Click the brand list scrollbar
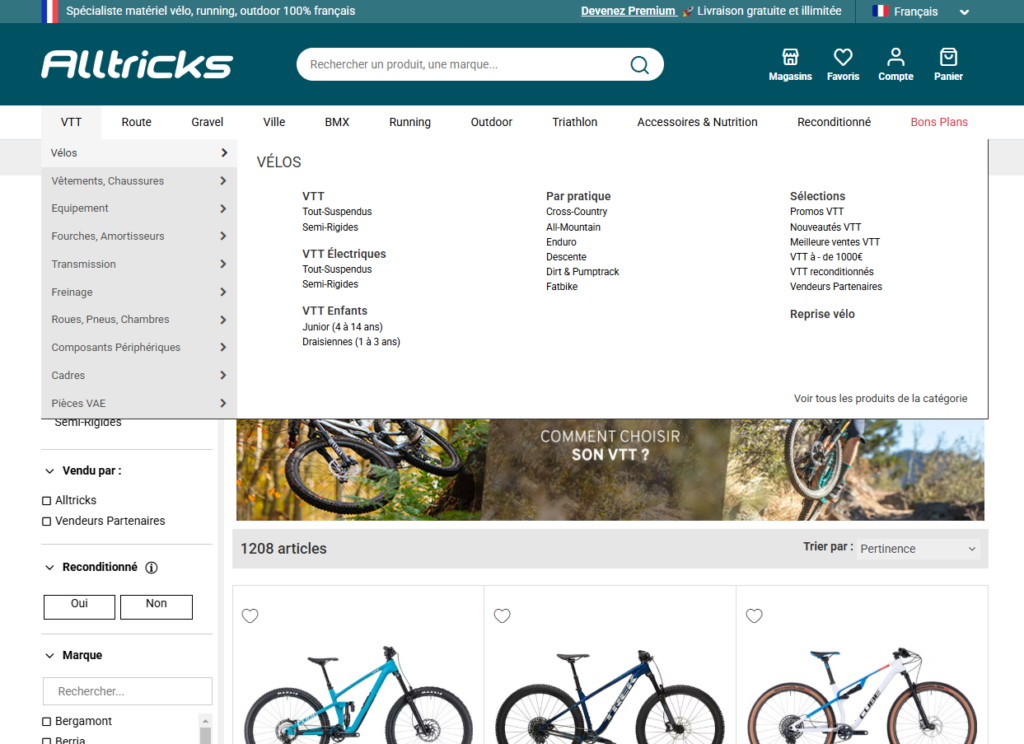 click(206, 728)
